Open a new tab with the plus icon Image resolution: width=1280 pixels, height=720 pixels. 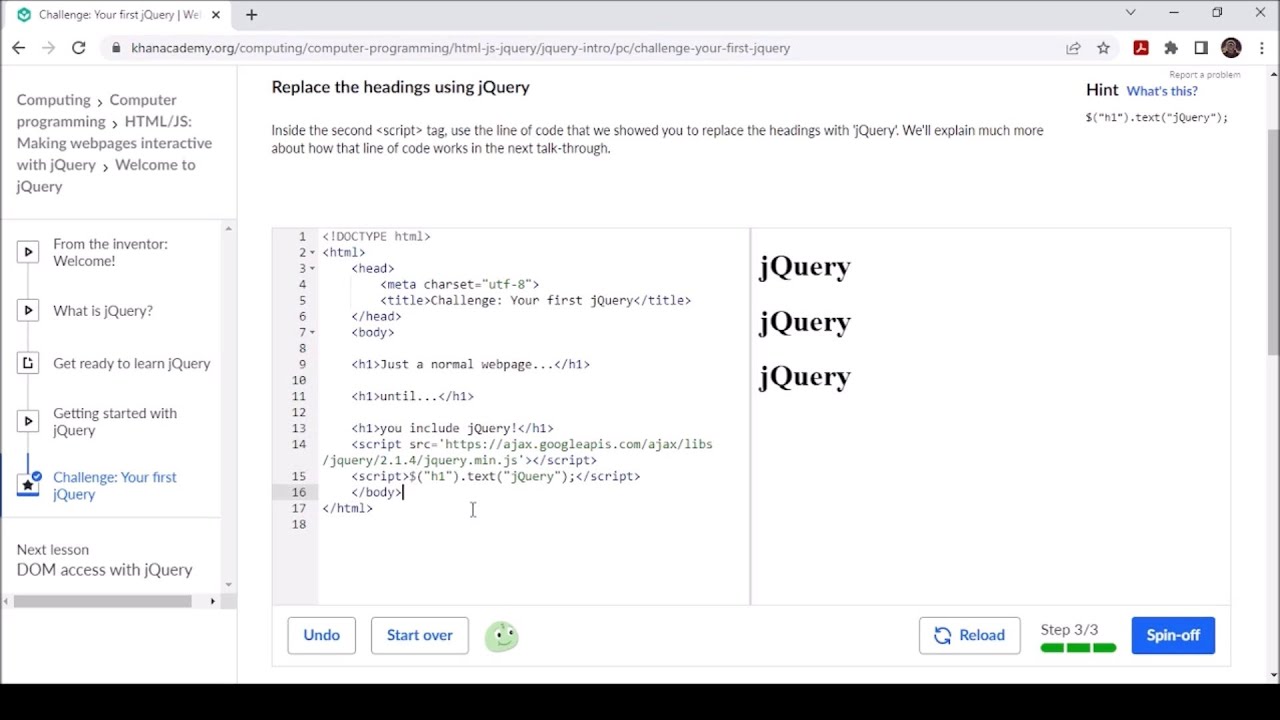click(251, 14)
